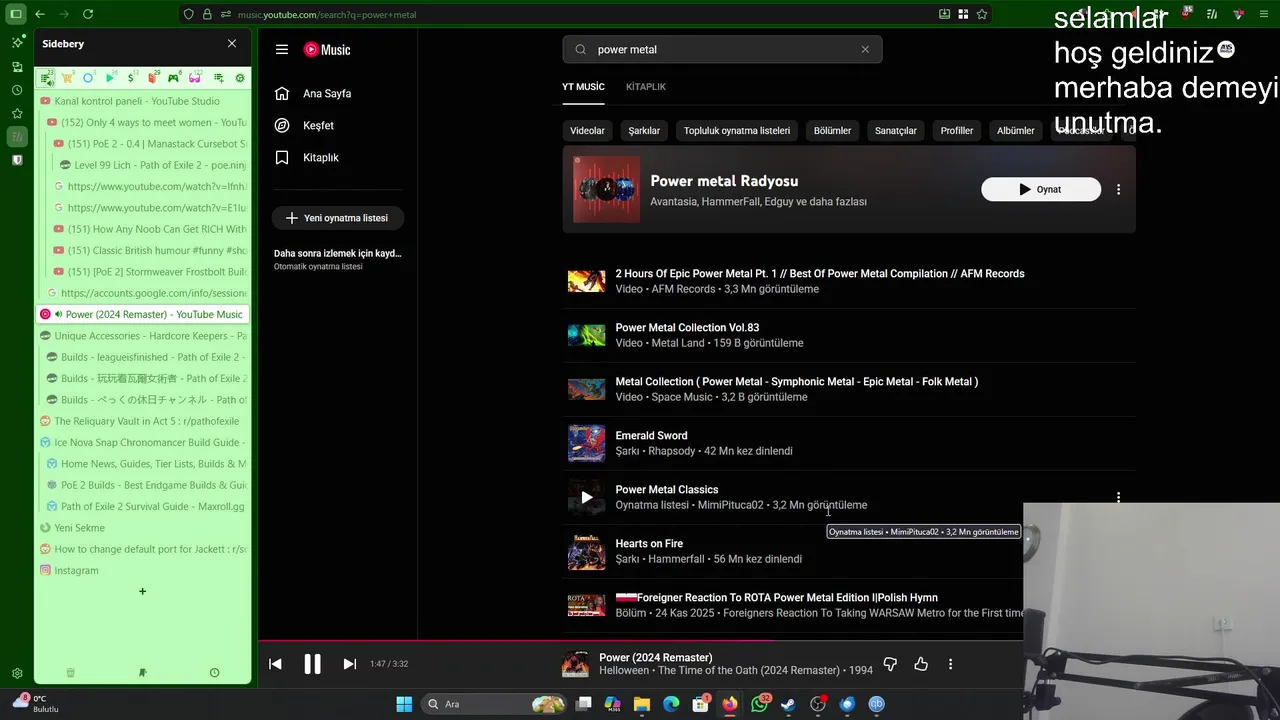
Task: Filter results by Şarkılar chip
Action: [644, 130]
